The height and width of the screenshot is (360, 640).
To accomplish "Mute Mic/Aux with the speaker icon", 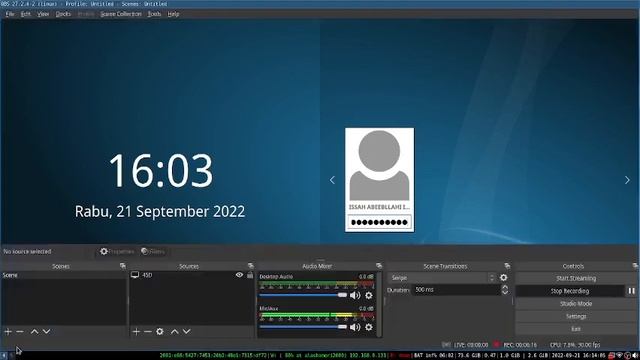I will click(x=355, y=327).
